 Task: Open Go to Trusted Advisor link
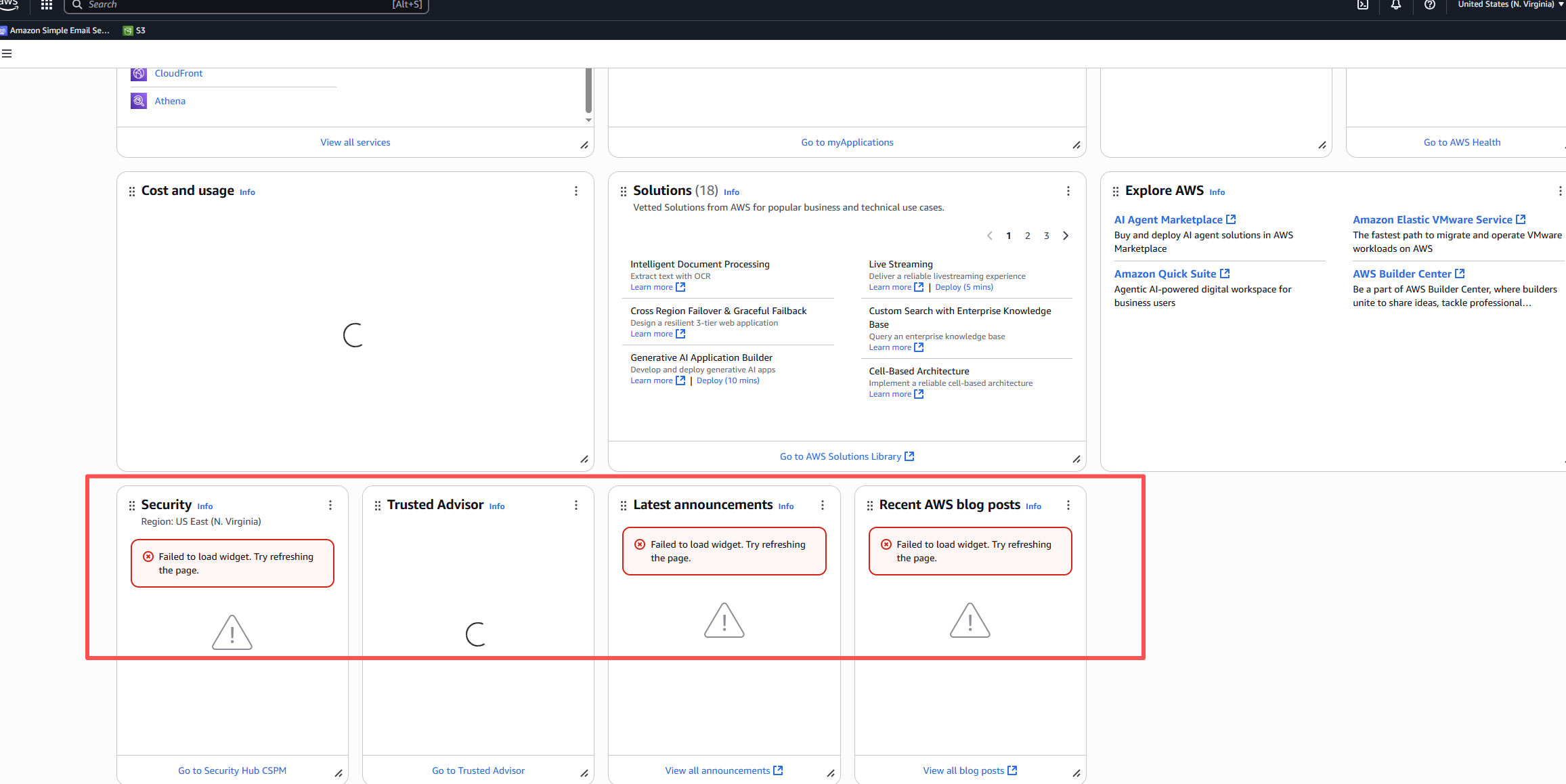coord(478,770)
